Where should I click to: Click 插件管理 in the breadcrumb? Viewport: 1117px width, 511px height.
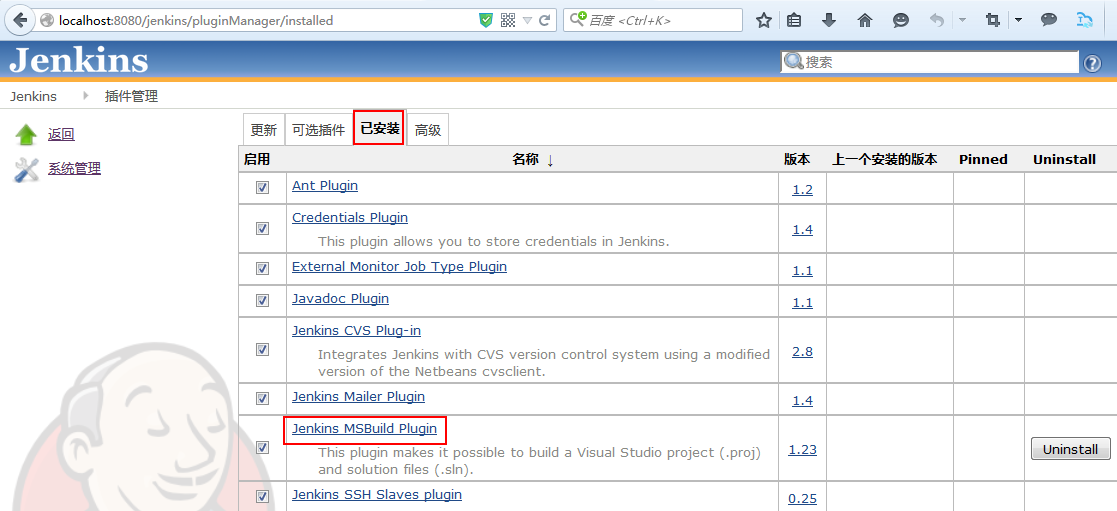pos(131,96)
